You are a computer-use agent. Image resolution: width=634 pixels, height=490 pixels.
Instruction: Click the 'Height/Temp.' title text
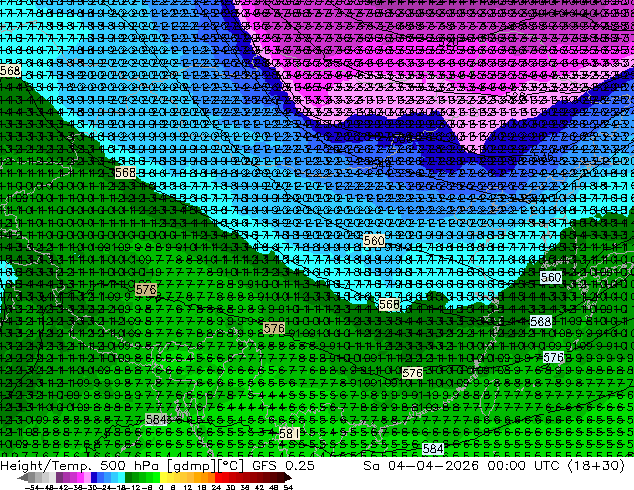click(x=46, y=465)
